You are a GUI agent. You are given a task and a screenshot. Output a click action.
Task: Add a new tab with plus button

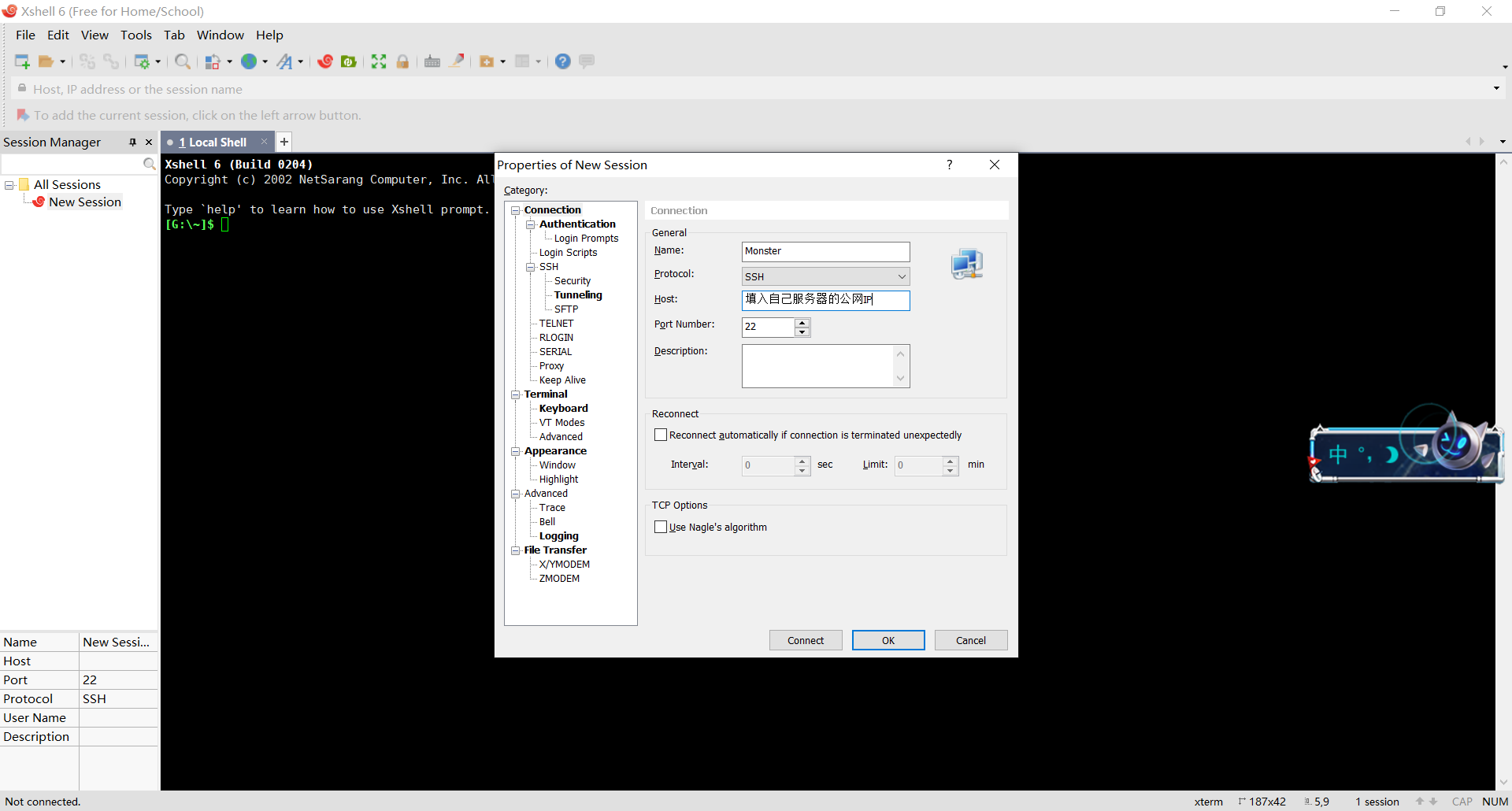point(284,142)
